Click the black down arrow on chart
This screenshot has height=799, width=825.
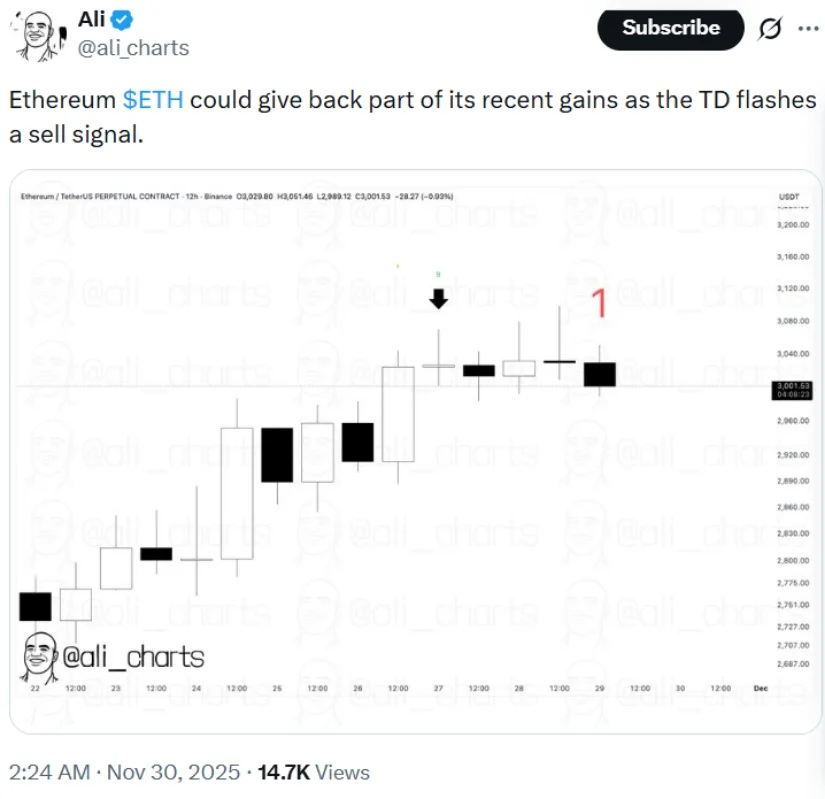tap(438, 297)
